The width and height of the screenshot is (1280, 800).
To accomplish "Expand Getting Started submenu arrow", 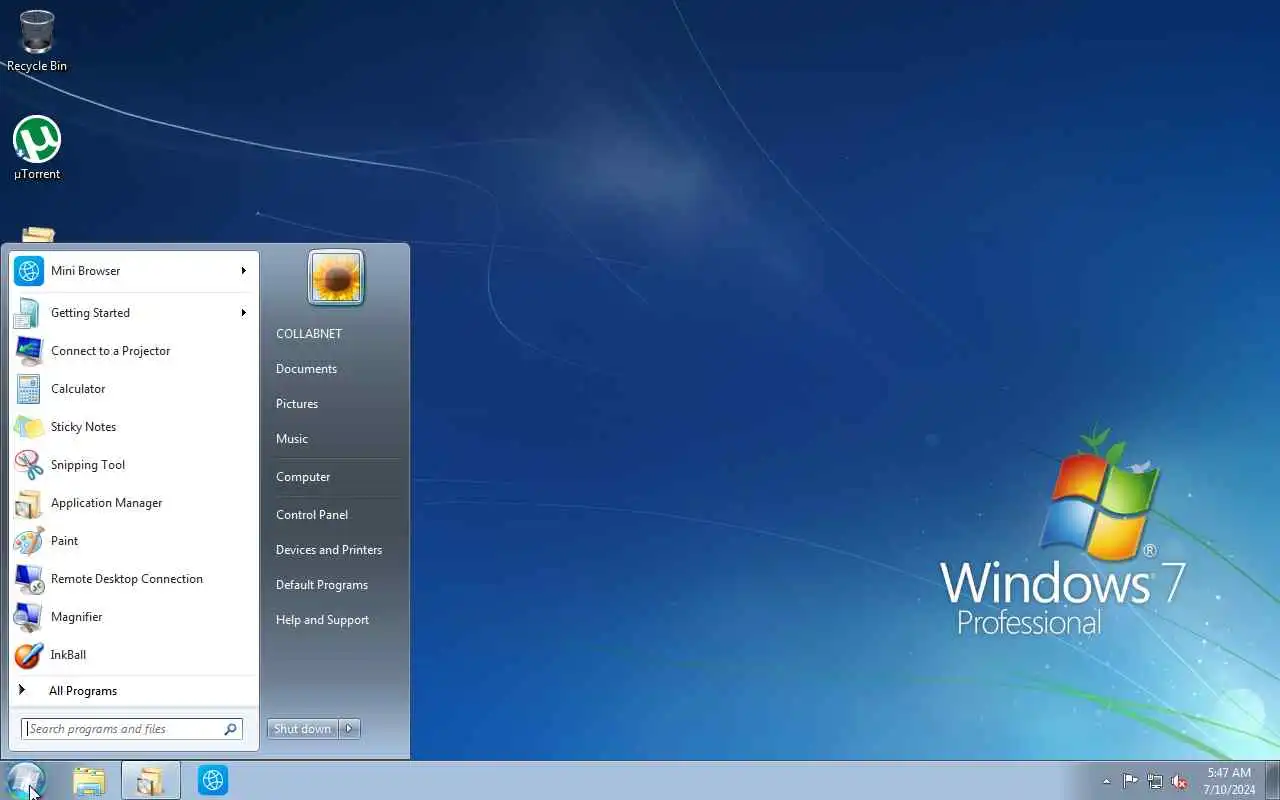I will tap(243, 313).
